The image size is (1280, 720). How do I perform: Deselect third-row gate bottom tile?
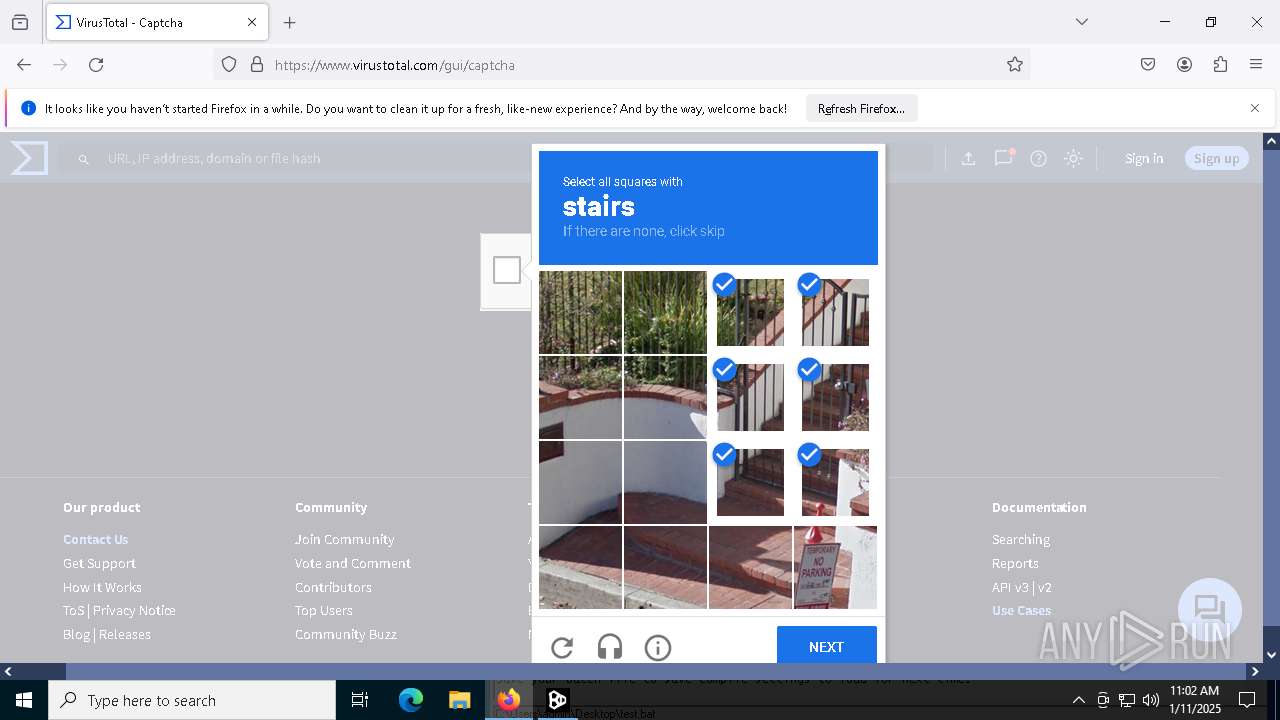[x=750, y=482]
